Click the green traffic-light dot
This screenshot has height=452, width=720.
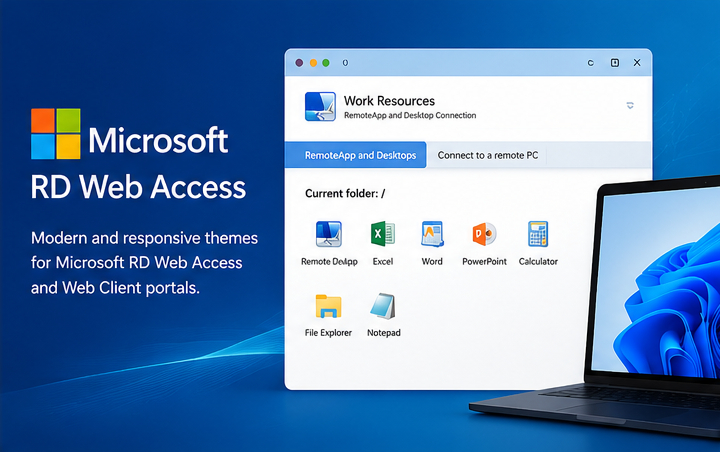[x=326, y=63]
